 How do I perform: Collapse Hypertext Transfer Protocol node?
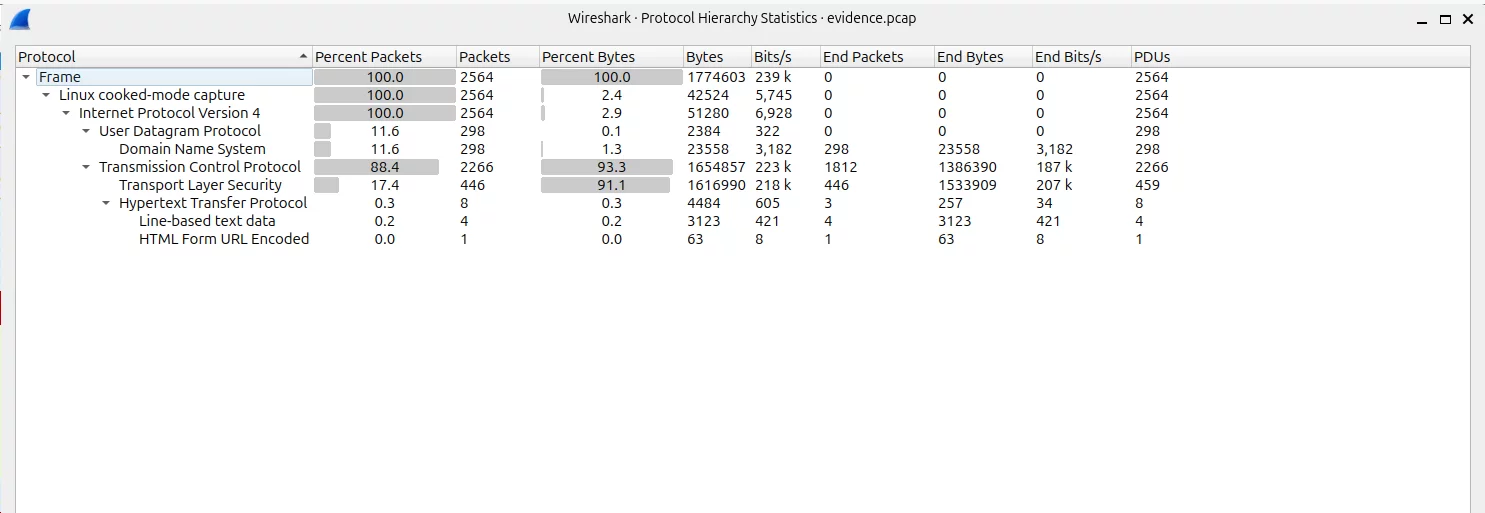106,203
